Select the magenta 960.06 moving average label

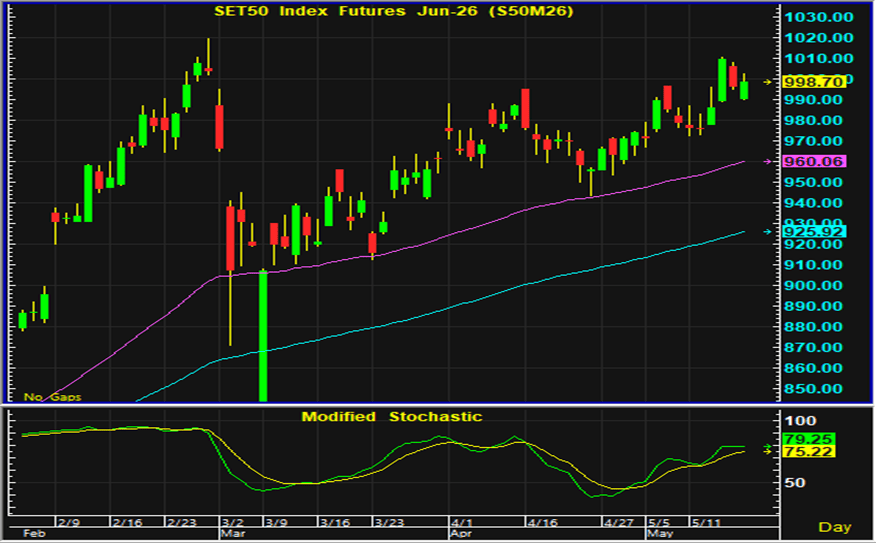click(x=814, y=161)
